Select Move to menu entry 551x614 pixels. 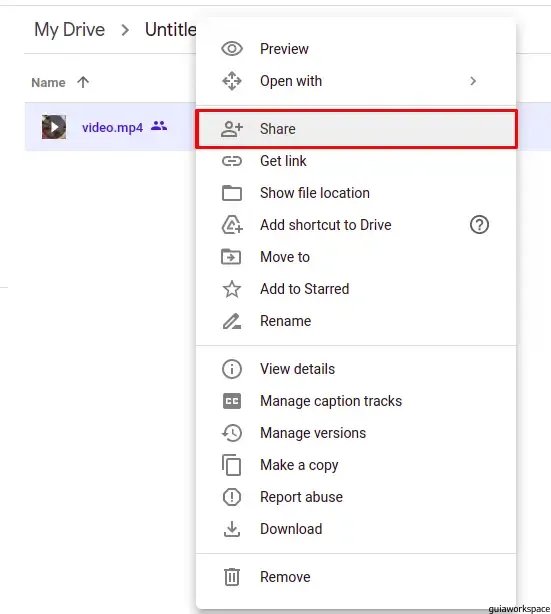[356, 257]
